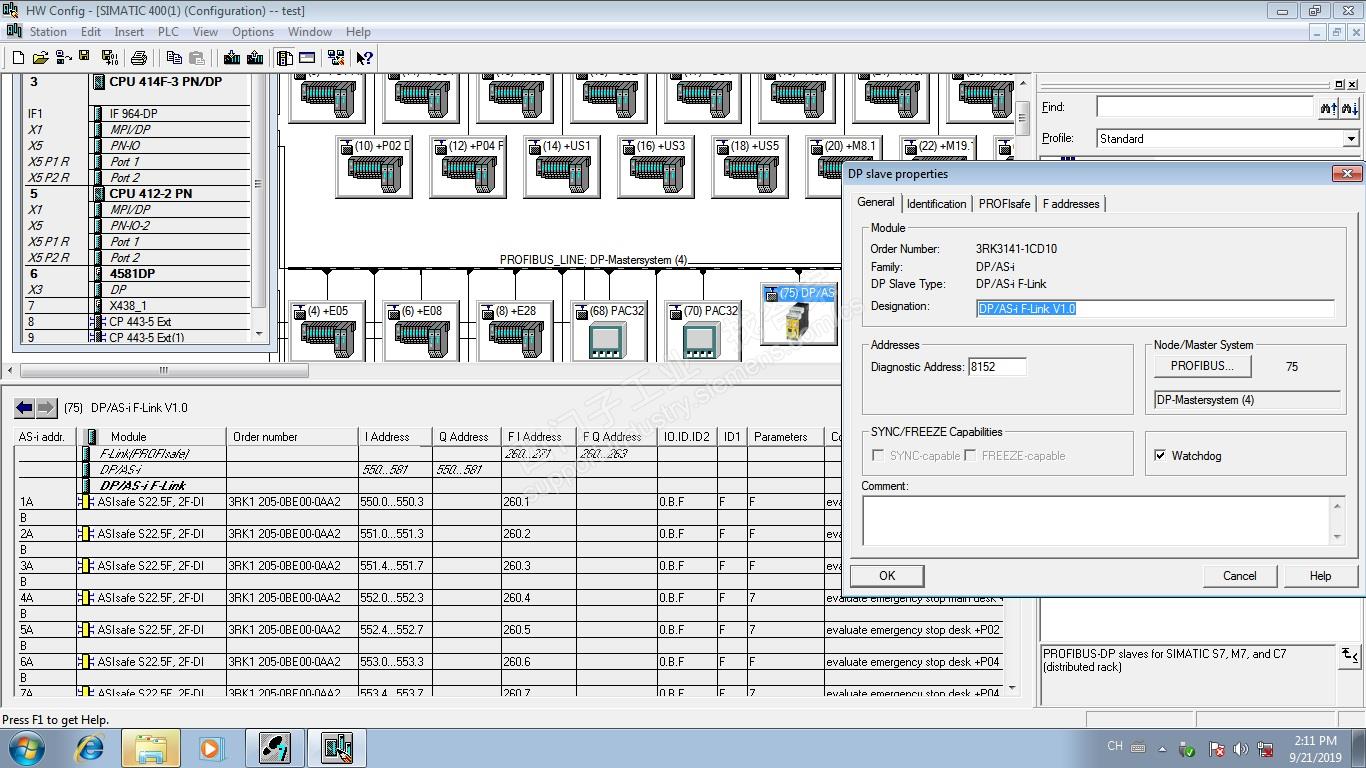Click the I Address column header
The width and height of the screenshot is (1366, 768).
pos(395,437)
